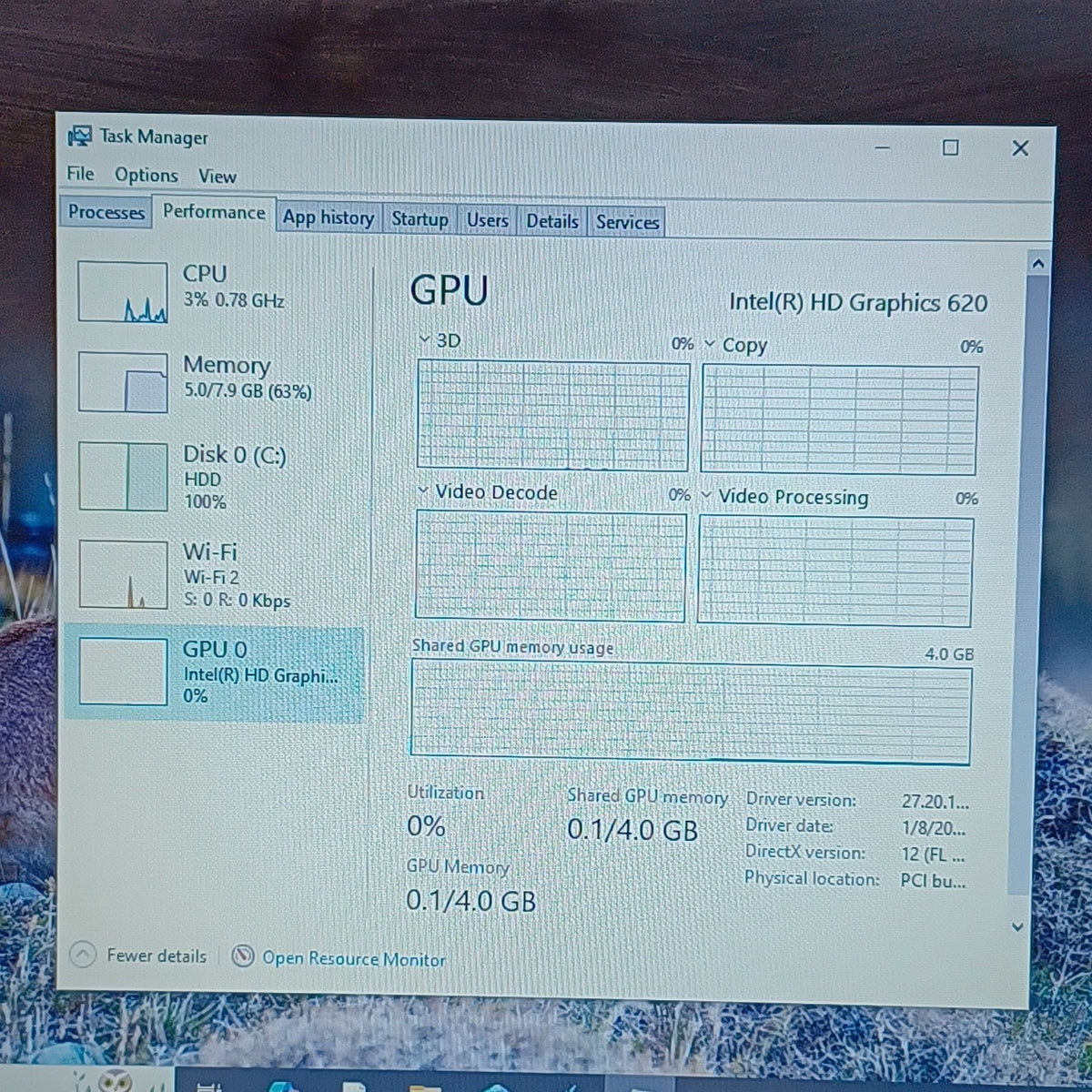1092x1092 pixels.
Task: Open the Options menu
Action: click(x=147, y=175)
